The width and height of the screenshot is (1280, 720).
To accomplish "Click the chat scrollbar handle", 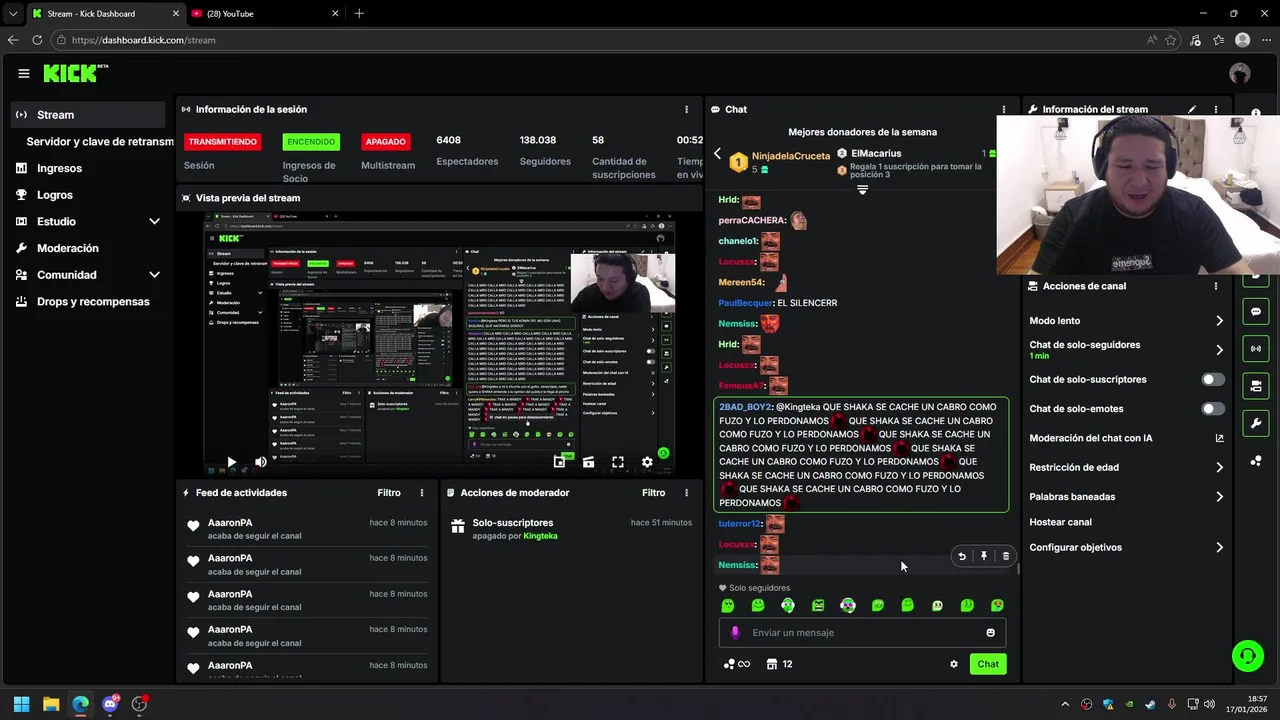I will click(x=1018, y=568).
